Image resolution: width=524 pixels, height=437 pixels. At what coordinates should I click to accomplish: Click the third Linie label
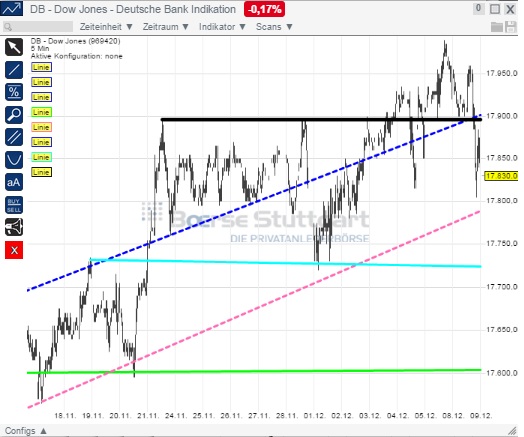(41, 97)
